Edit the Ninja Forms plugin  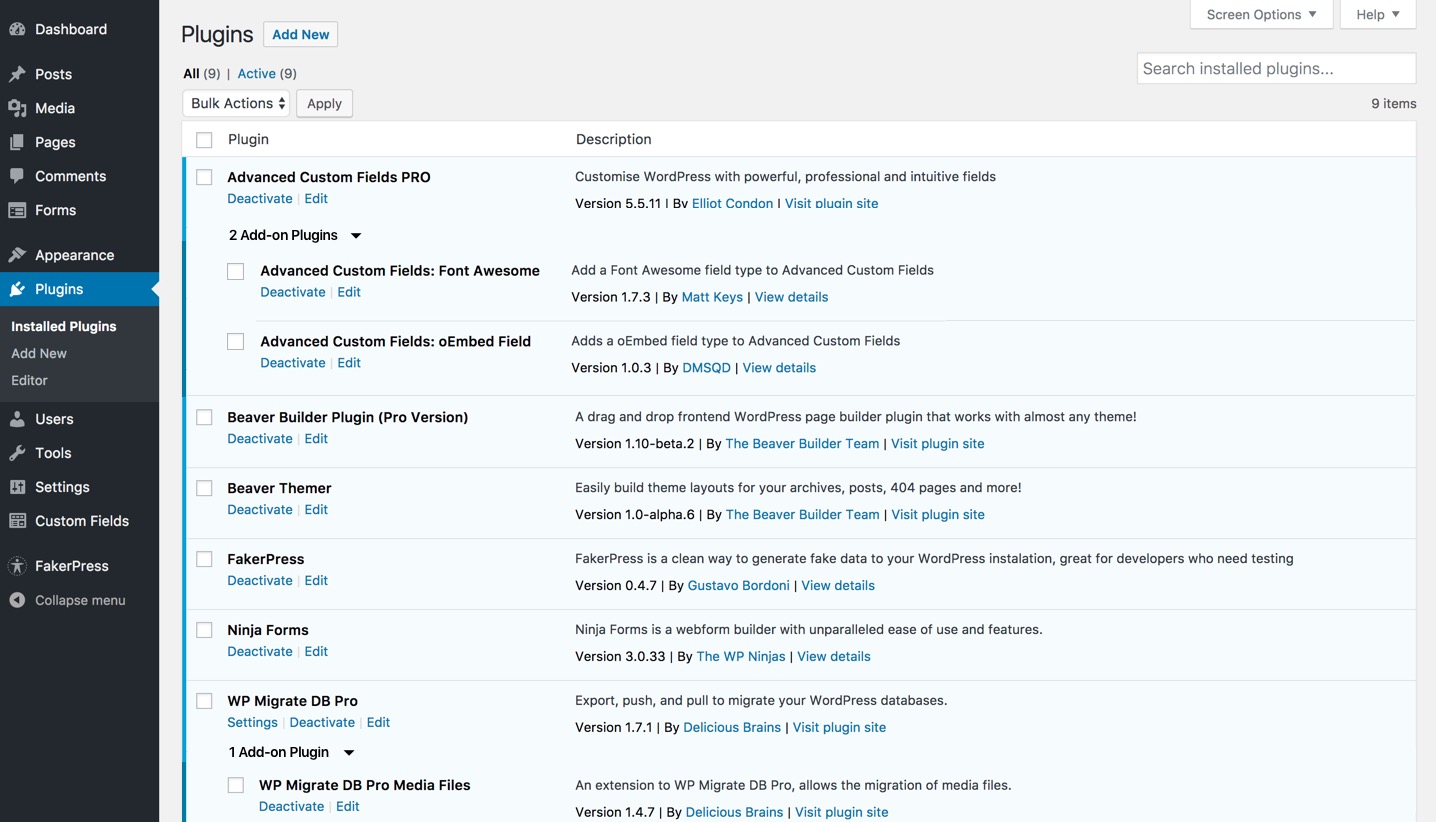316,651
